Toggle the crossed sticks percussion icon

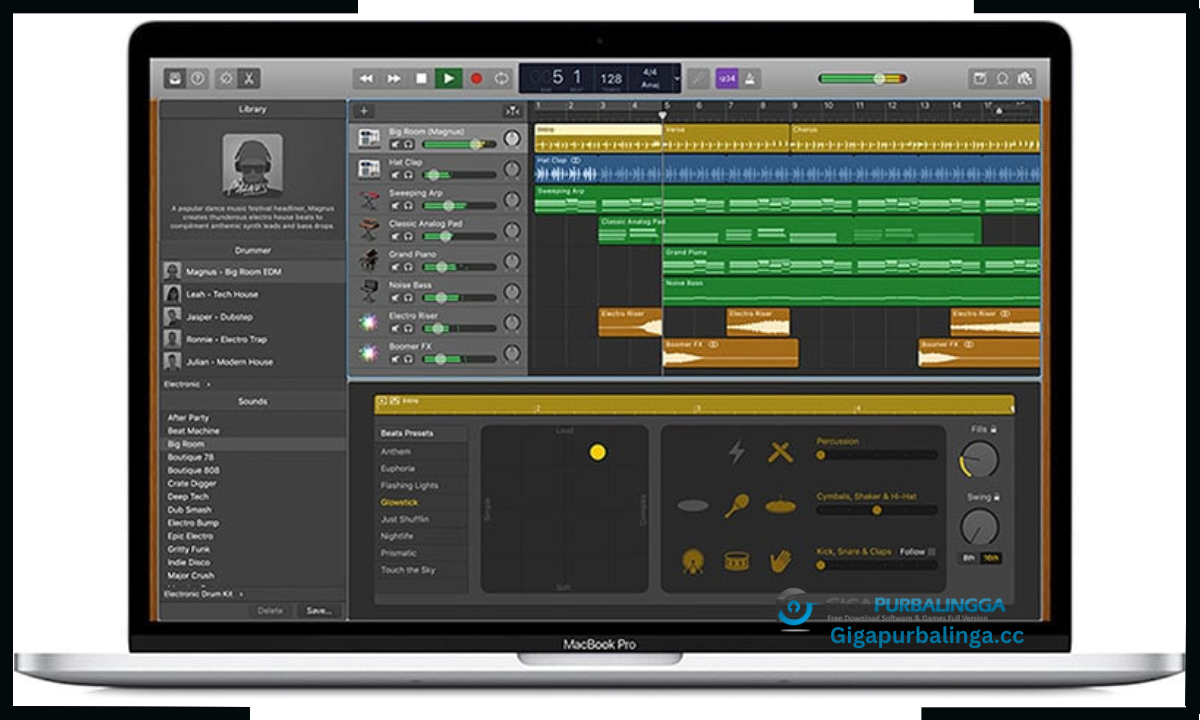(x=780, y=453)
